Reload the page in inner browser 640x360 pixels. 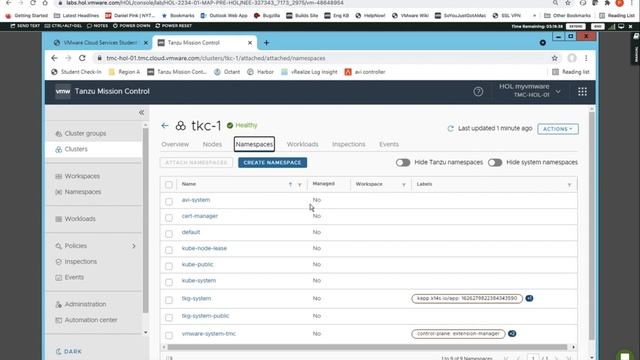tap(82, 58)
